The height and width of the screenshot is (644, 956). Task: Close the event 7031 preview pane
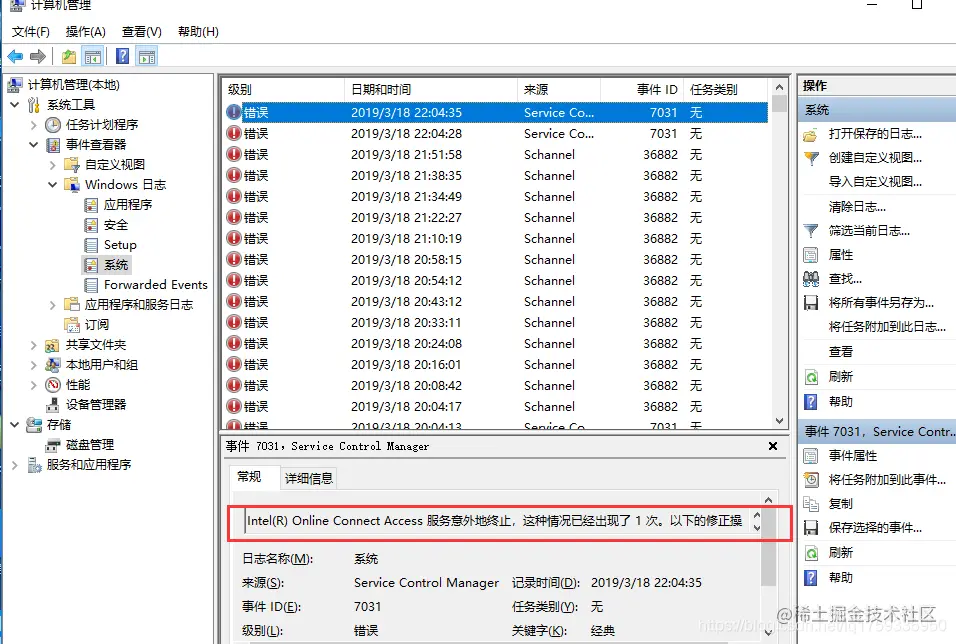pos(772,446)
